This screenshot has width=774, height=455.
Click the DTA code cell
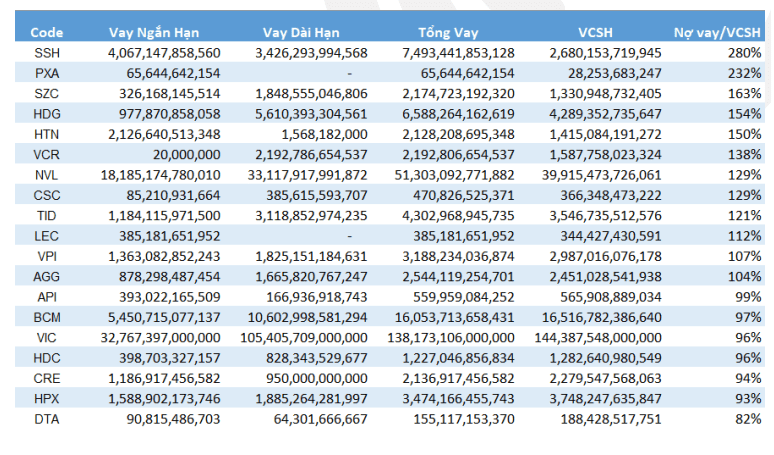47,419
